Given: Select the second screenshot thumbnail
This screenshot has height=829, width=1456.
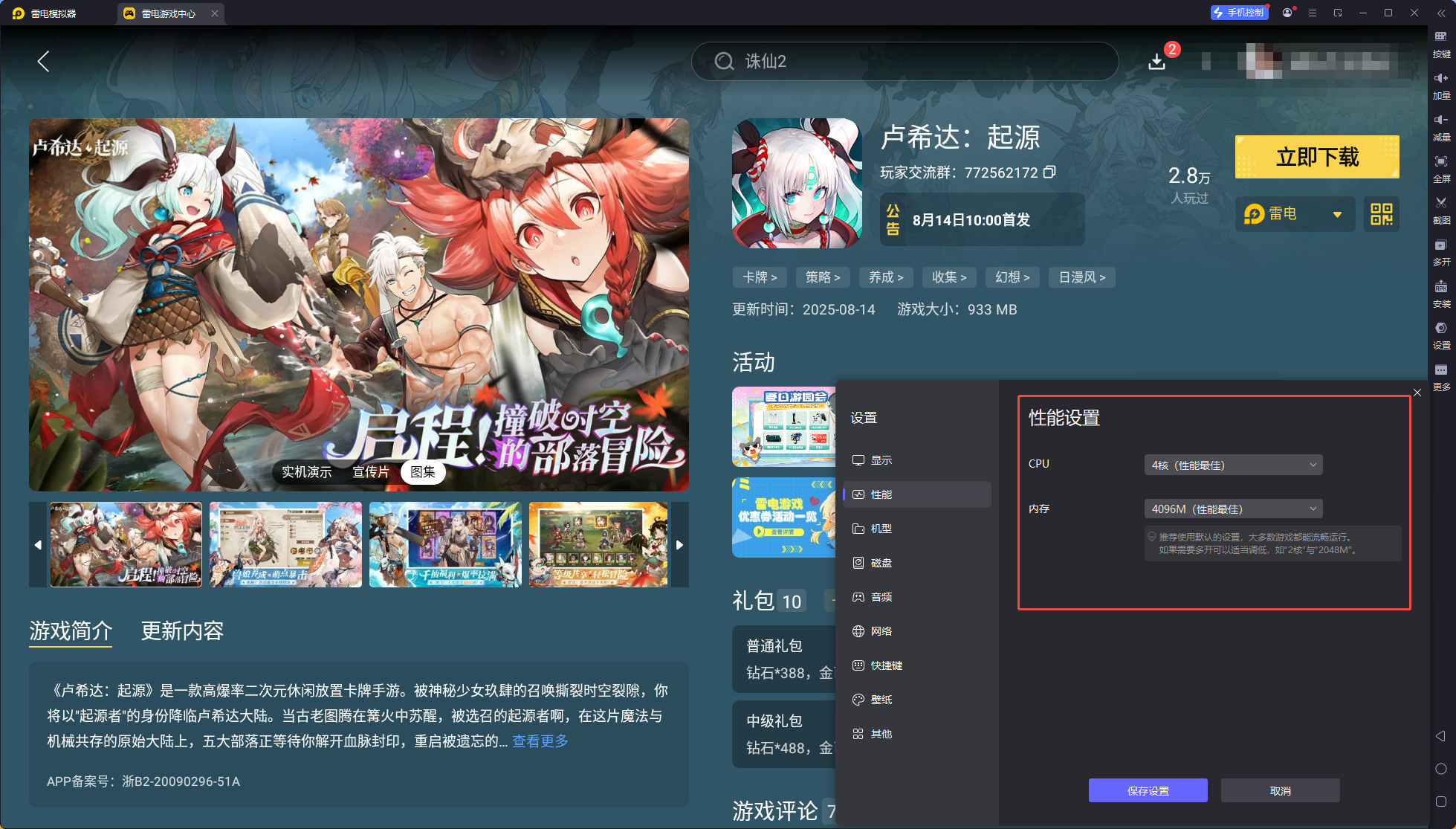Looking at the screenshot, I should pyautogui.click(x=285, y=544).
